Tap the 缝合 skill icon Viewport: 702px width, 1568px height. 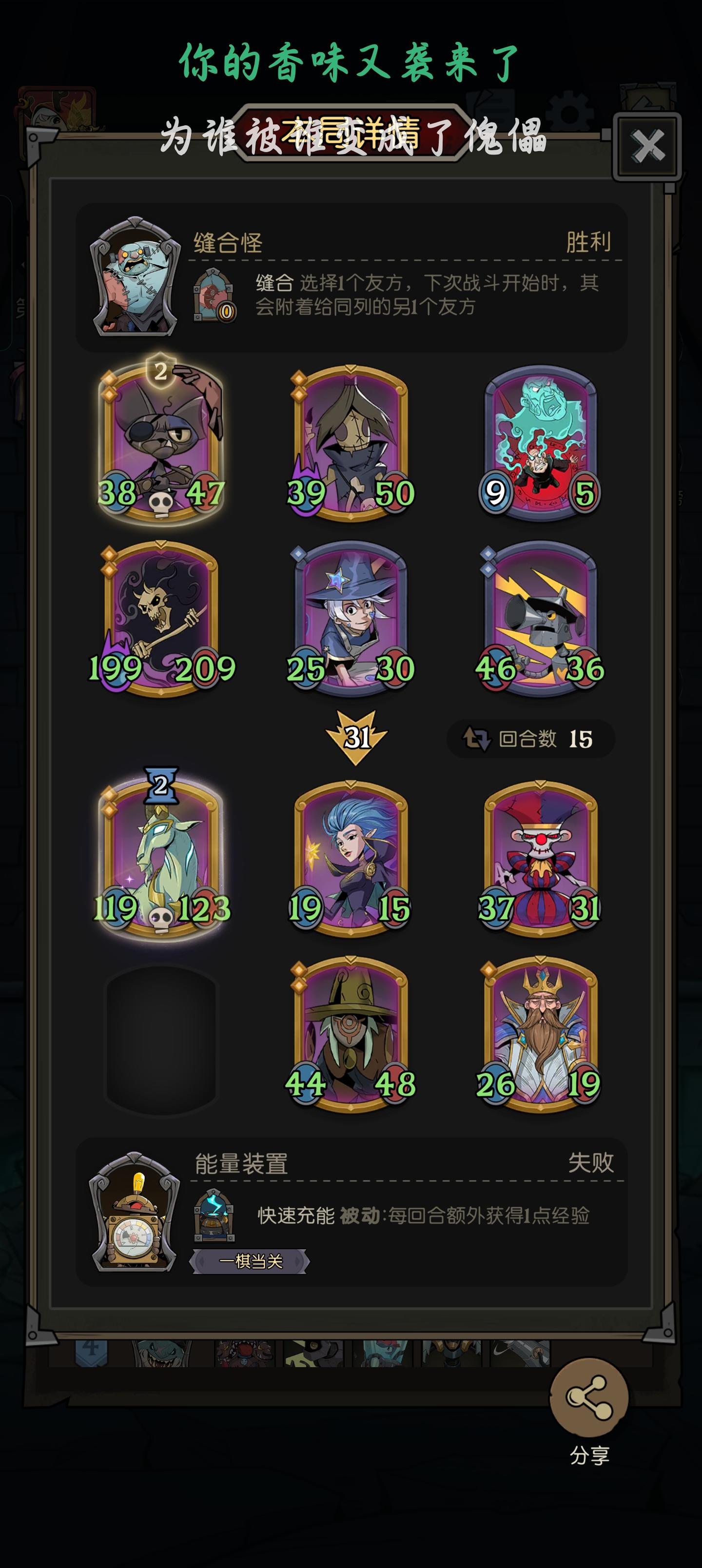click(x=214, y=295)
